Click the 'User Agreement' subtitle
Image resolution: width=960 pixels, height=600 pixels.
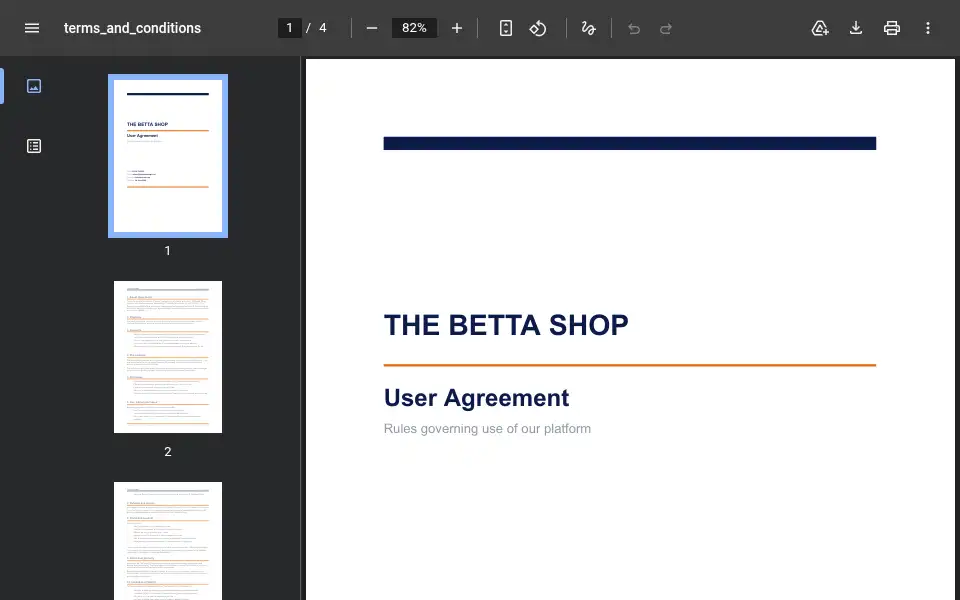(476, 398)
